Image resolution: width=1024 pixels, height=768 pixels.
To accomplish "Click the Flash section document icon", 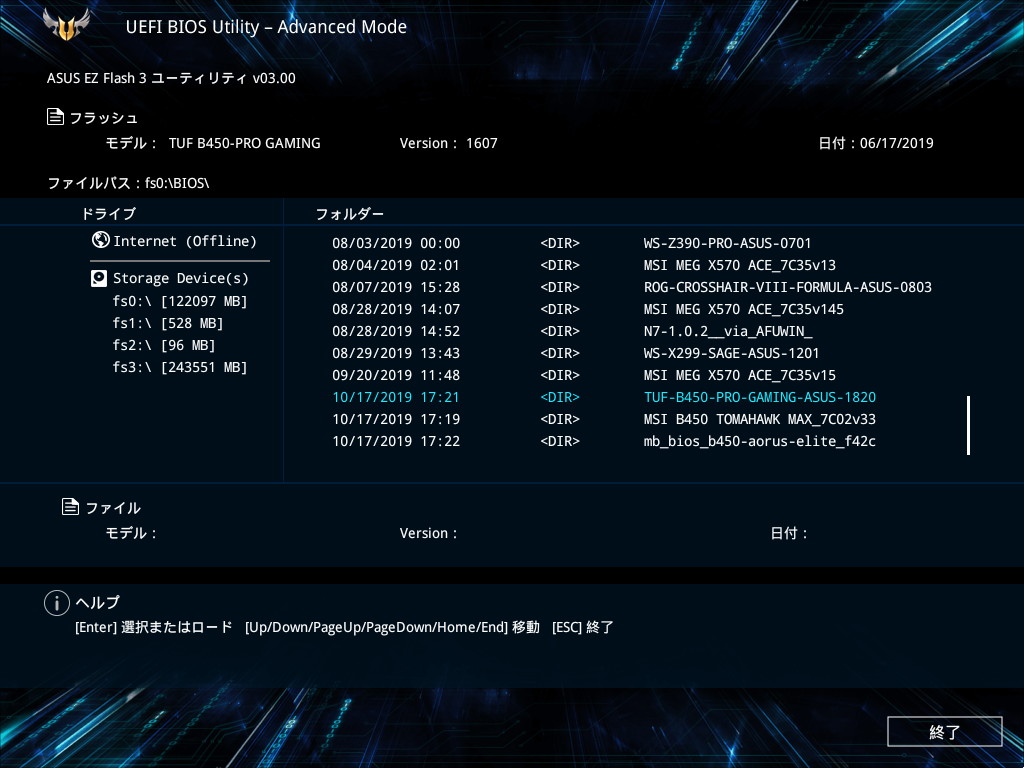I will click(x=56, y=117).
